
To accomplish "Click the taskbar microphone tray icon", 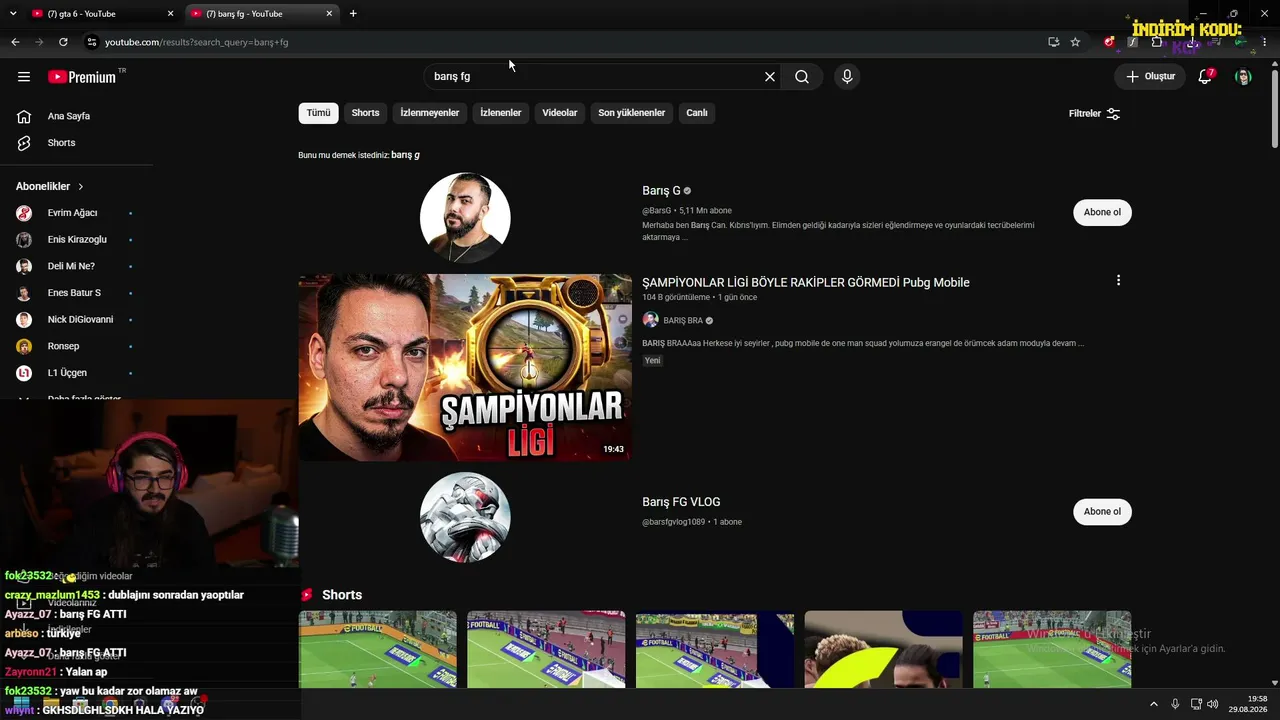I will click(x=1175, y=704).
